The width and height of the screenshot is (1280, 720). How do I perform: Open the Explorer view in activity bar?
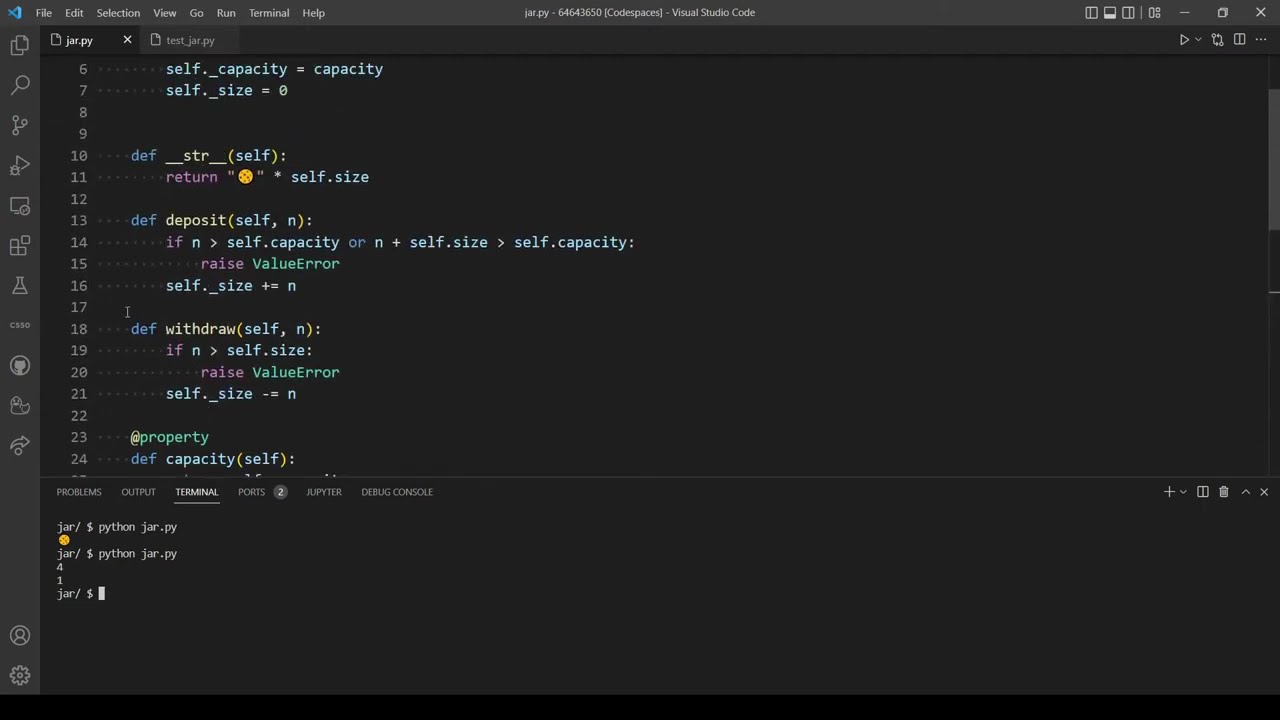pos(20,45)
